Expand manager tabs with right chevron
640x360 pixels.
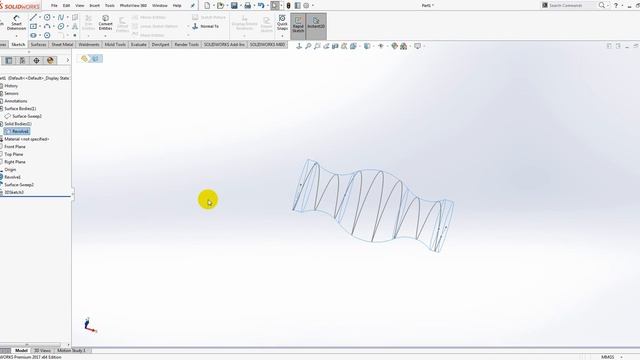coord(67,60)
